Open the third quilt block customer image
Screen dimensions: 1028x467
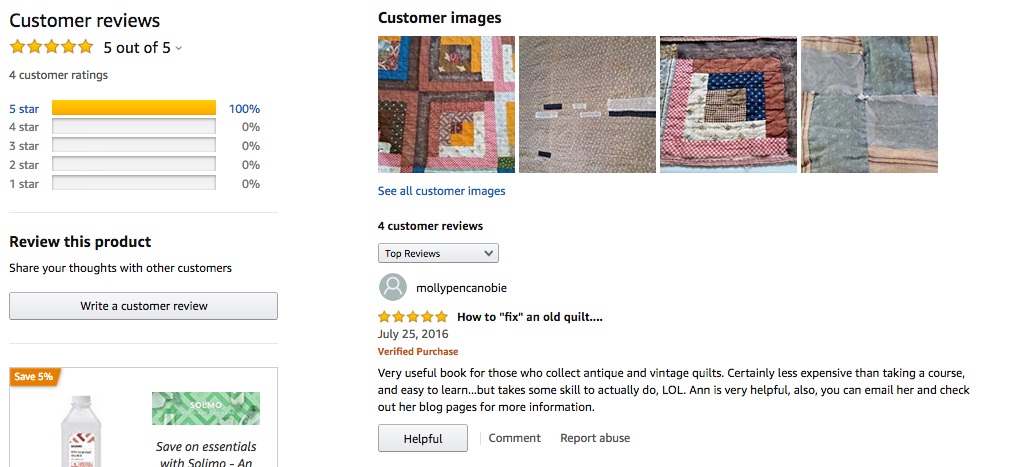[x=728, y=104]
